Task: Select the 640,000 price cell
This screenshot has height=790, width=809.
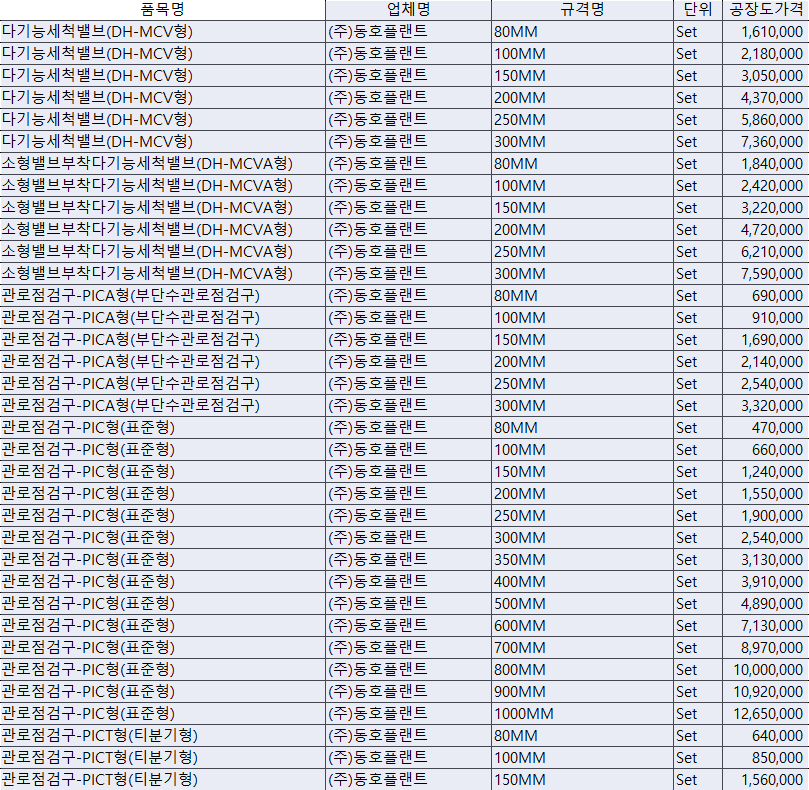Action: tap(766, 735)
